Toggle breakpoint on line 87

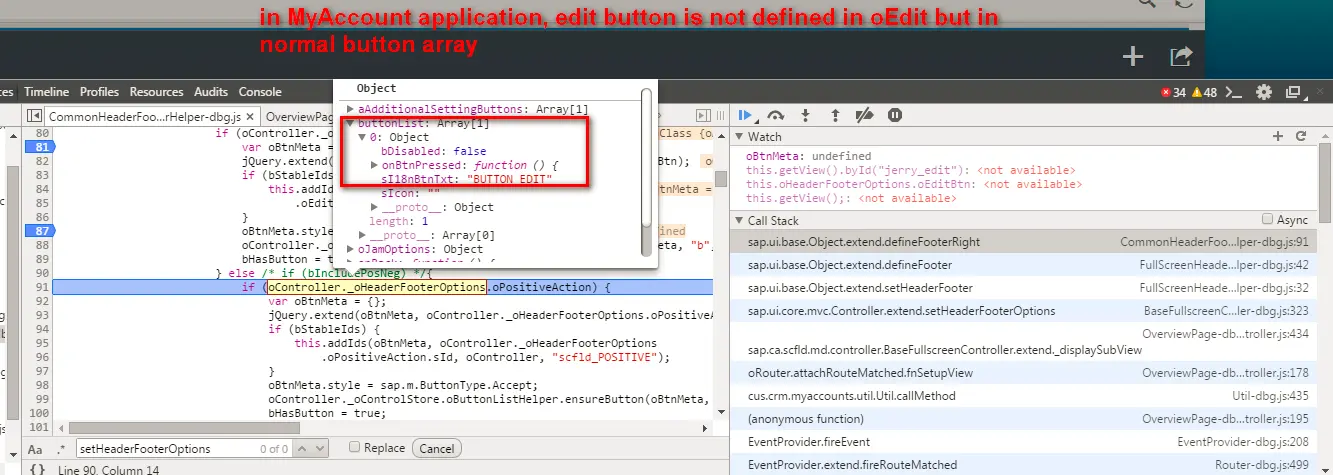coord(40,231)
